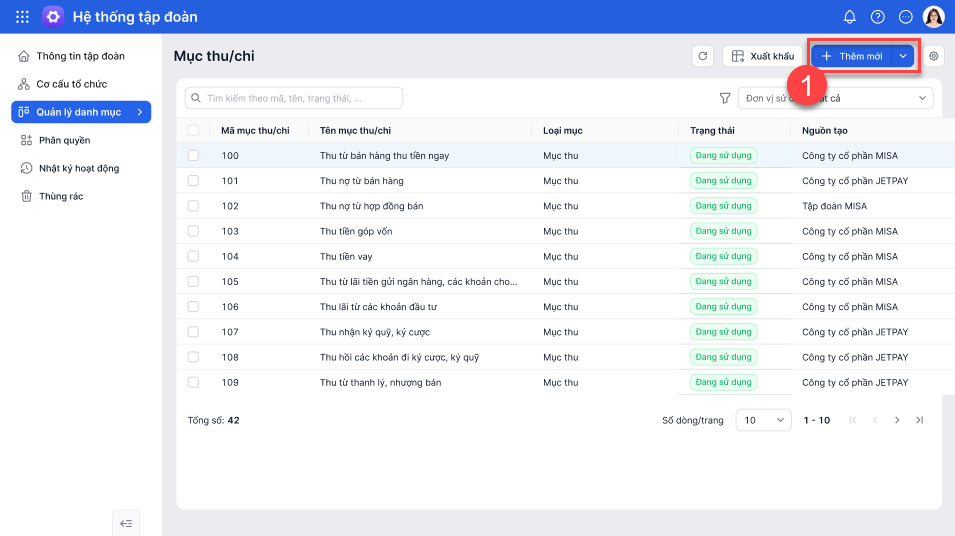
Task: Open the user avatar profile menu
Action: point(934,17)
